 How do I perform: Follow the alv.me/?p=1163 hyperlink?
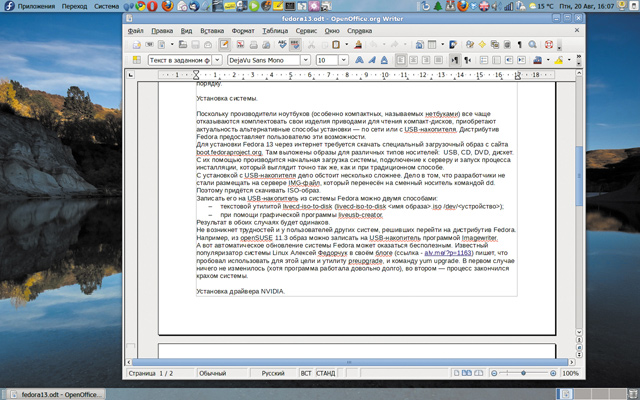click(448, 253)
